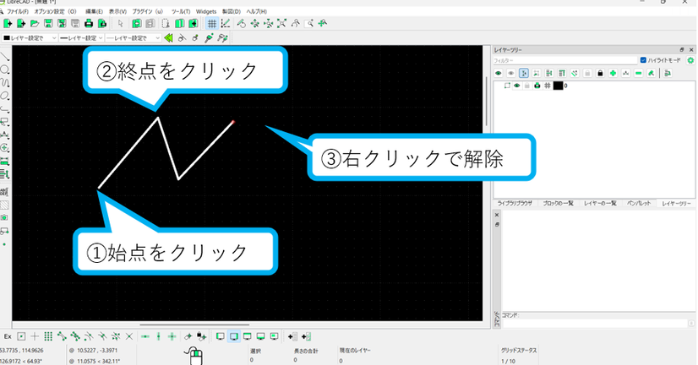Open the ファイル(F) menu

(18, 12)
